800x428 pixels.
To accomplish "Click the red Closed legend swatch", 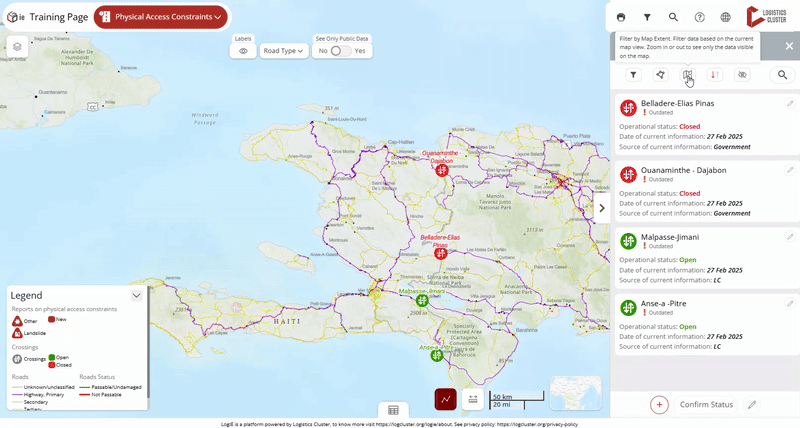I will (52, 365).
